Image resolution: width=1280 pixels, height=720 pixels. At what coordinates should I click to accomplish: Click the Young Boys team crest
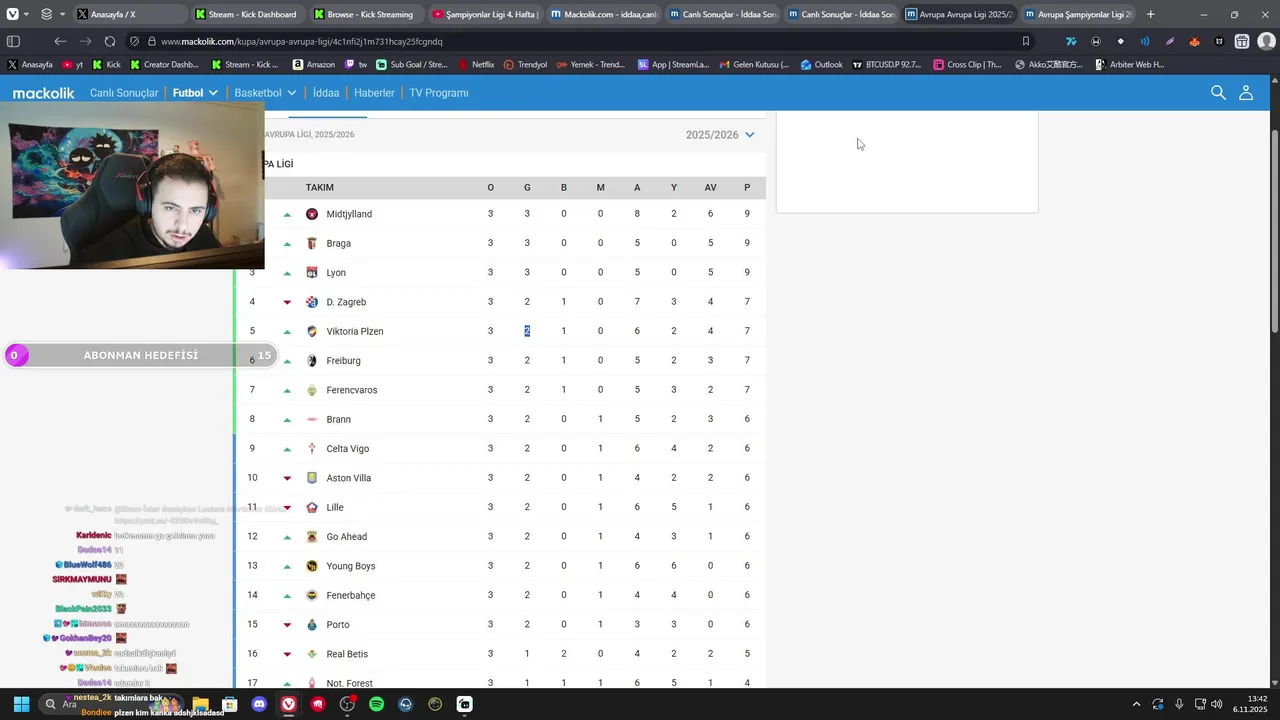312,566
